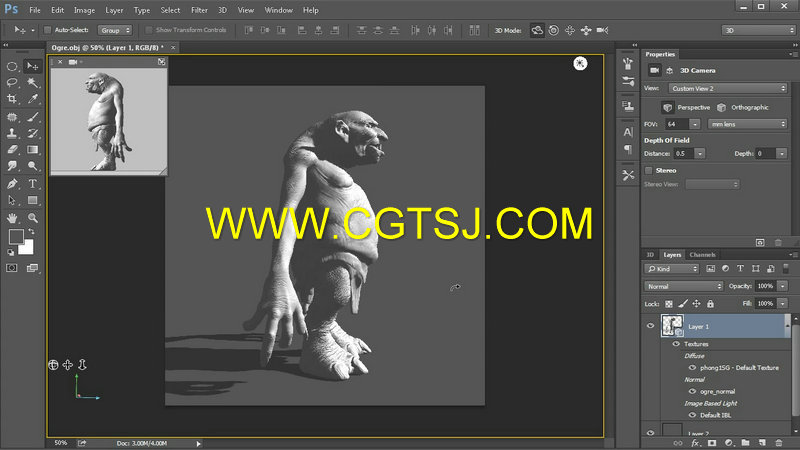The height and width of the screenshot is (450, 800).
Task: Click Create new layer button
Action: (762, 443)
